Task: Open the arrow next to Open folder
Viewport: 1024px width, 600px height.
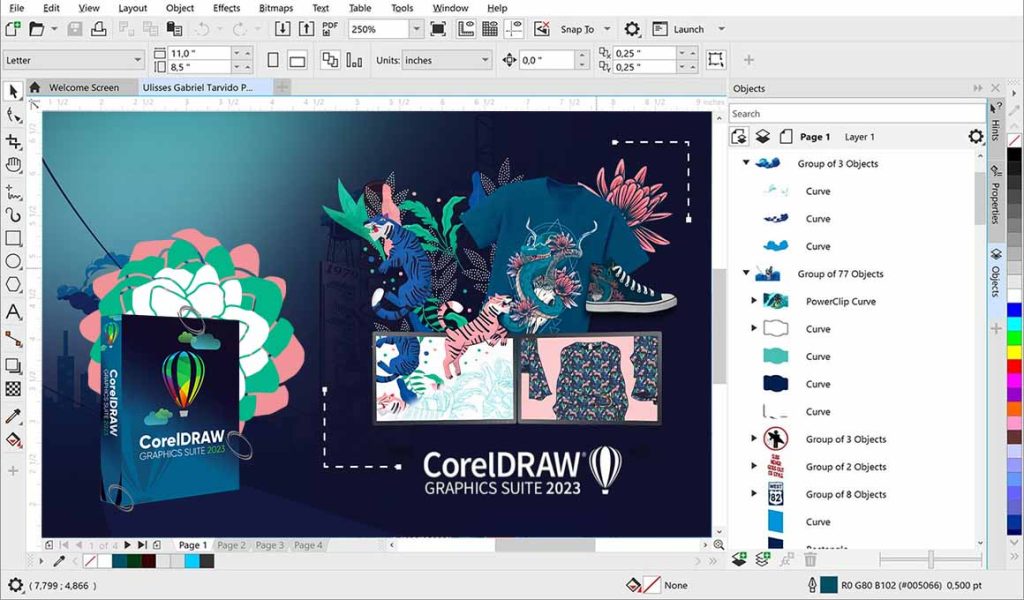Action: tap(54, 29)
